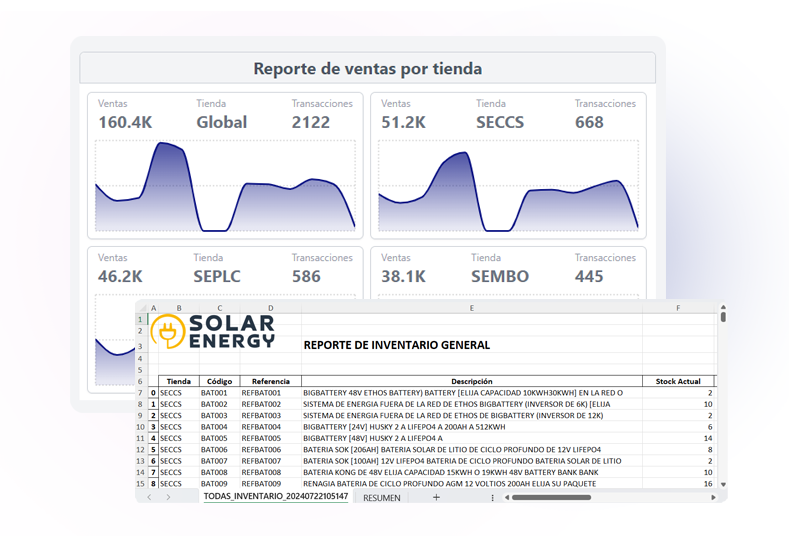Click the 46.2K sales value
This screenshot has height=545, width=789.
click(120, 276)
